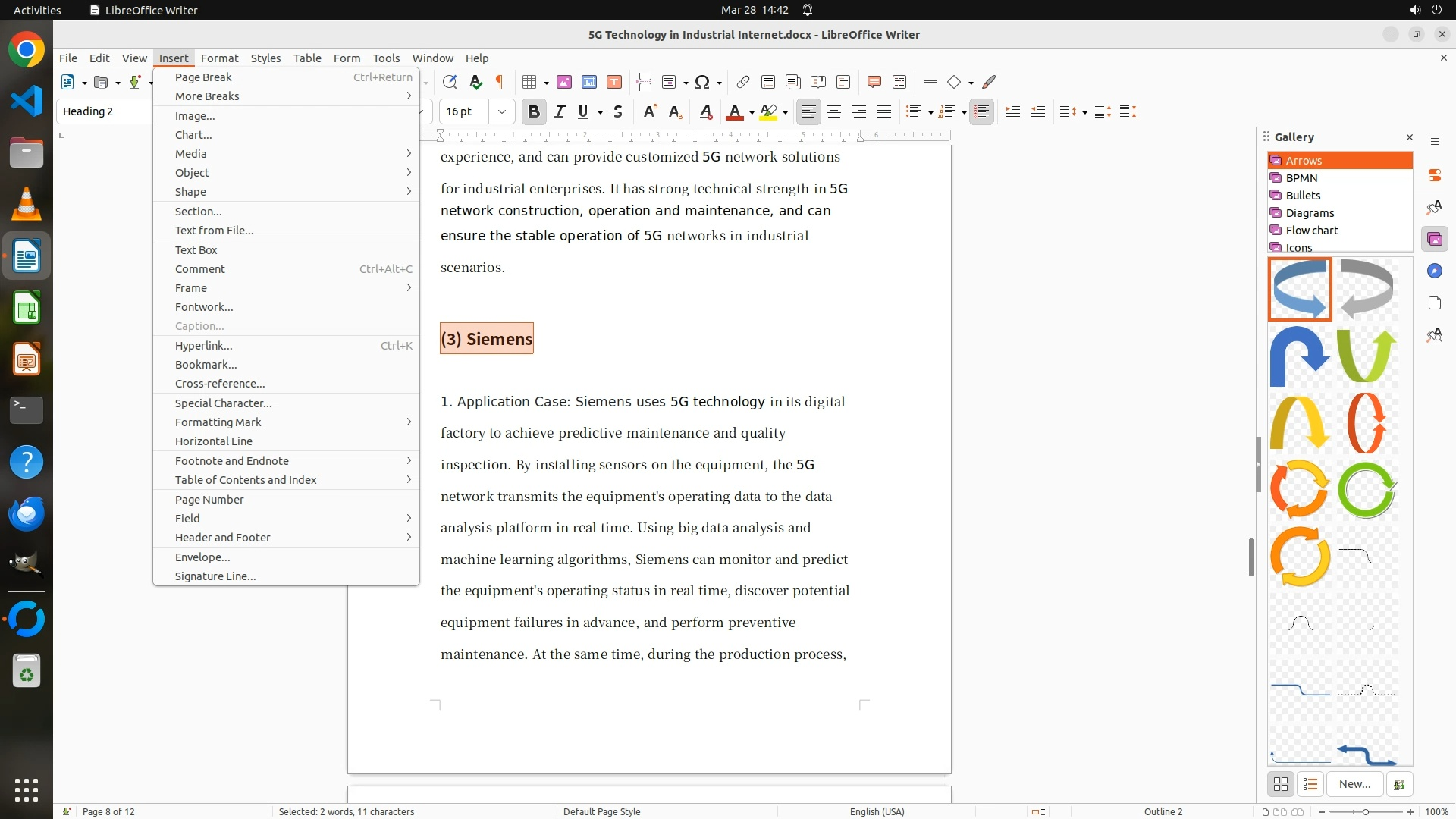Click Insert Image toolbar icon
Screen dimensions: 1456x819
(564, 82)
